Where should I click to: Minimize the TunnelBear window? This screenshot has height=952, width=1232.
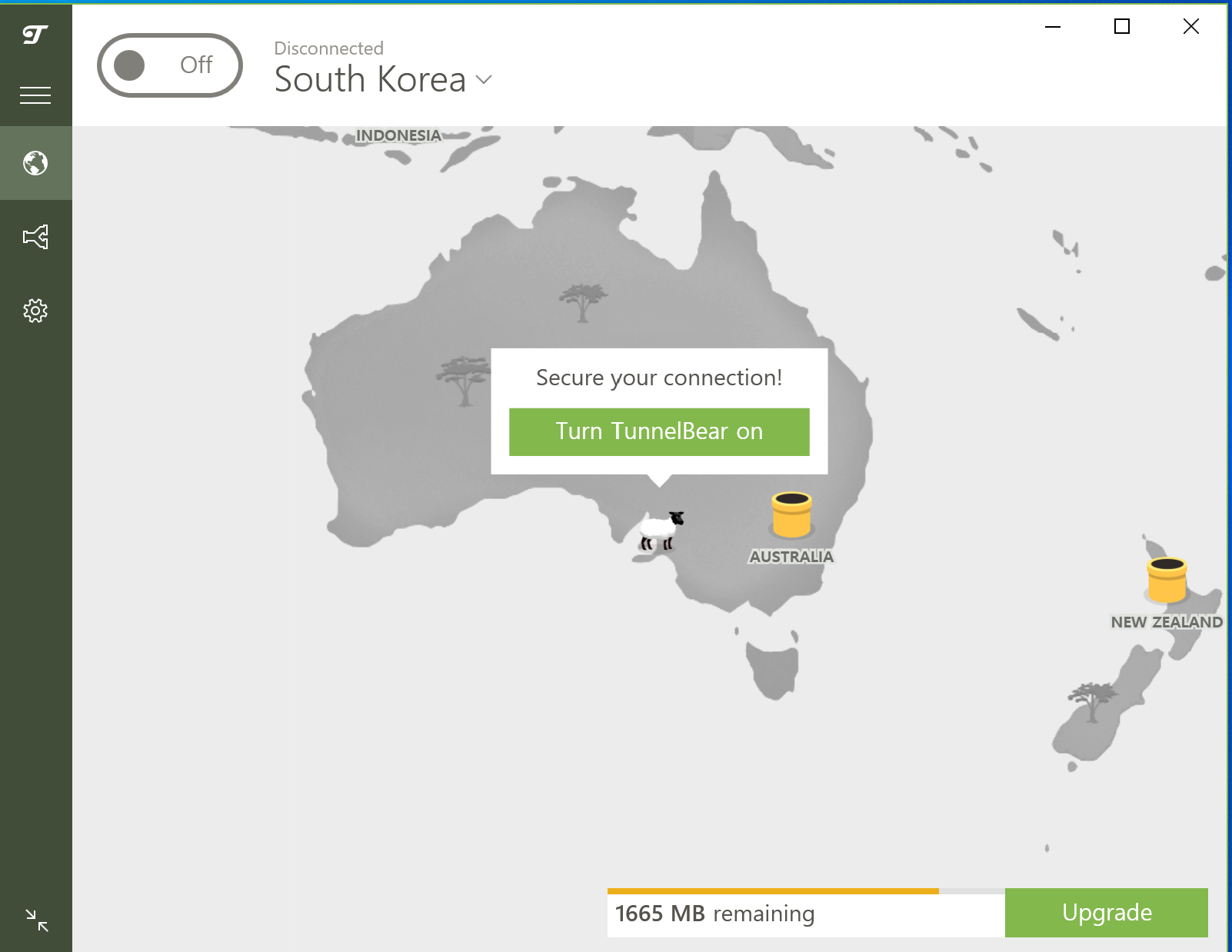point(1053,27)
